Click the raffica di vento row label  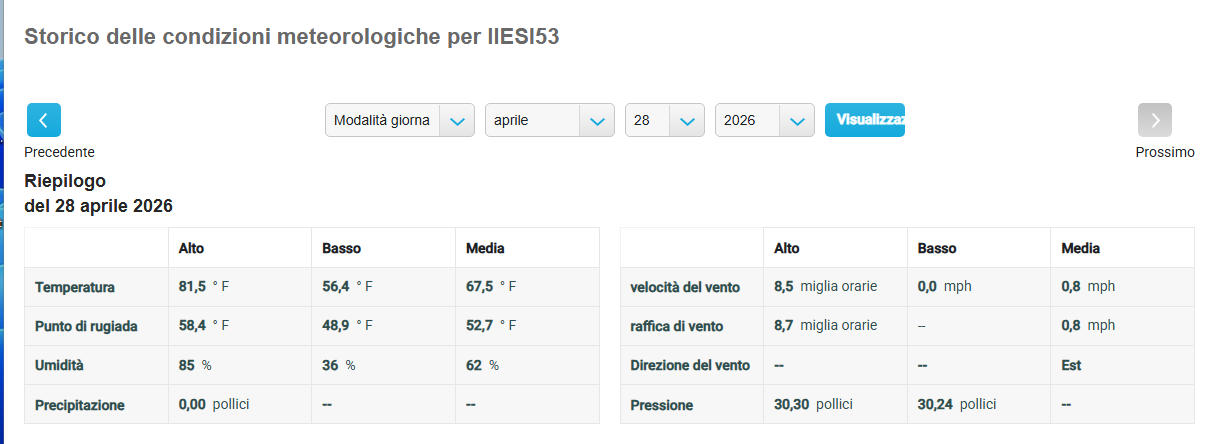tap(677, 326)
